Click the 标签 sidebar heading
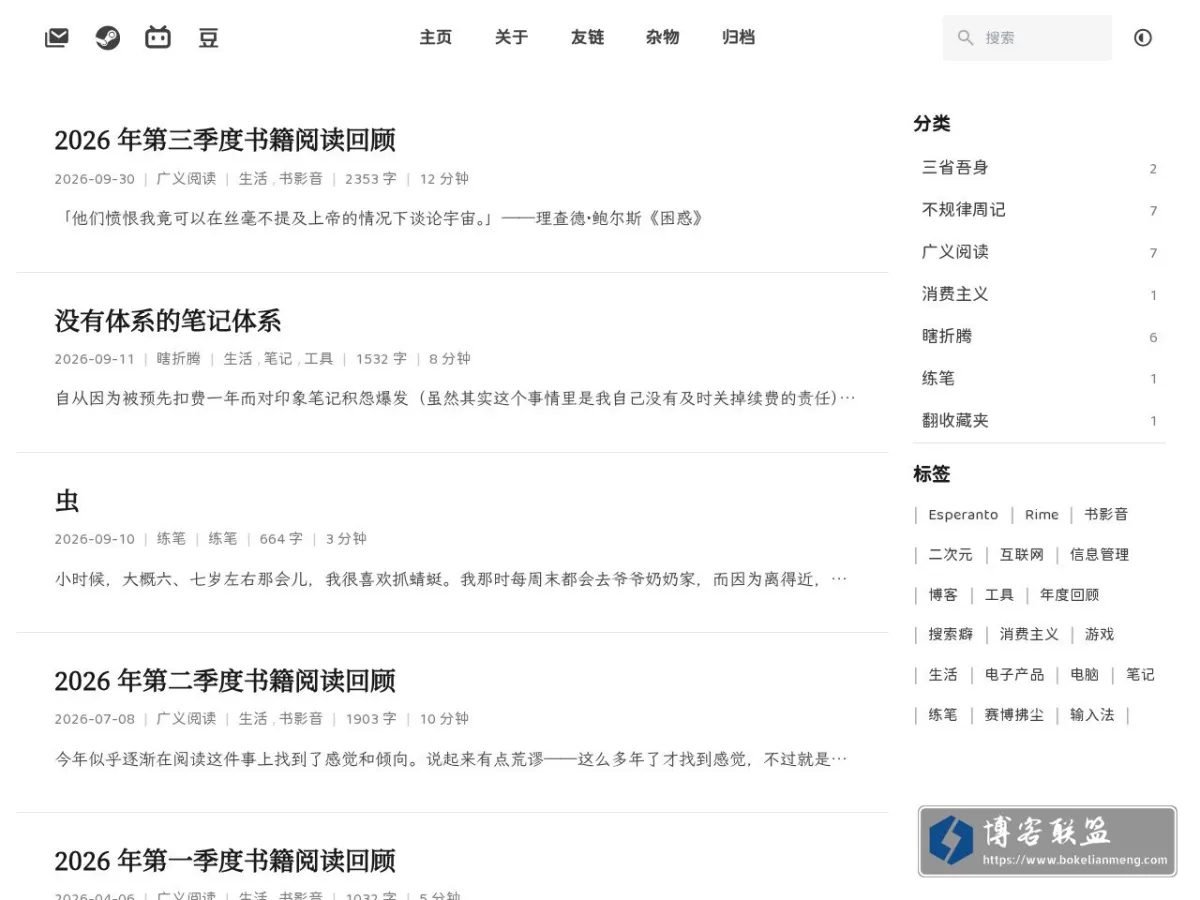The width and height of the screenshot is (1200, 900). (932, 474)
